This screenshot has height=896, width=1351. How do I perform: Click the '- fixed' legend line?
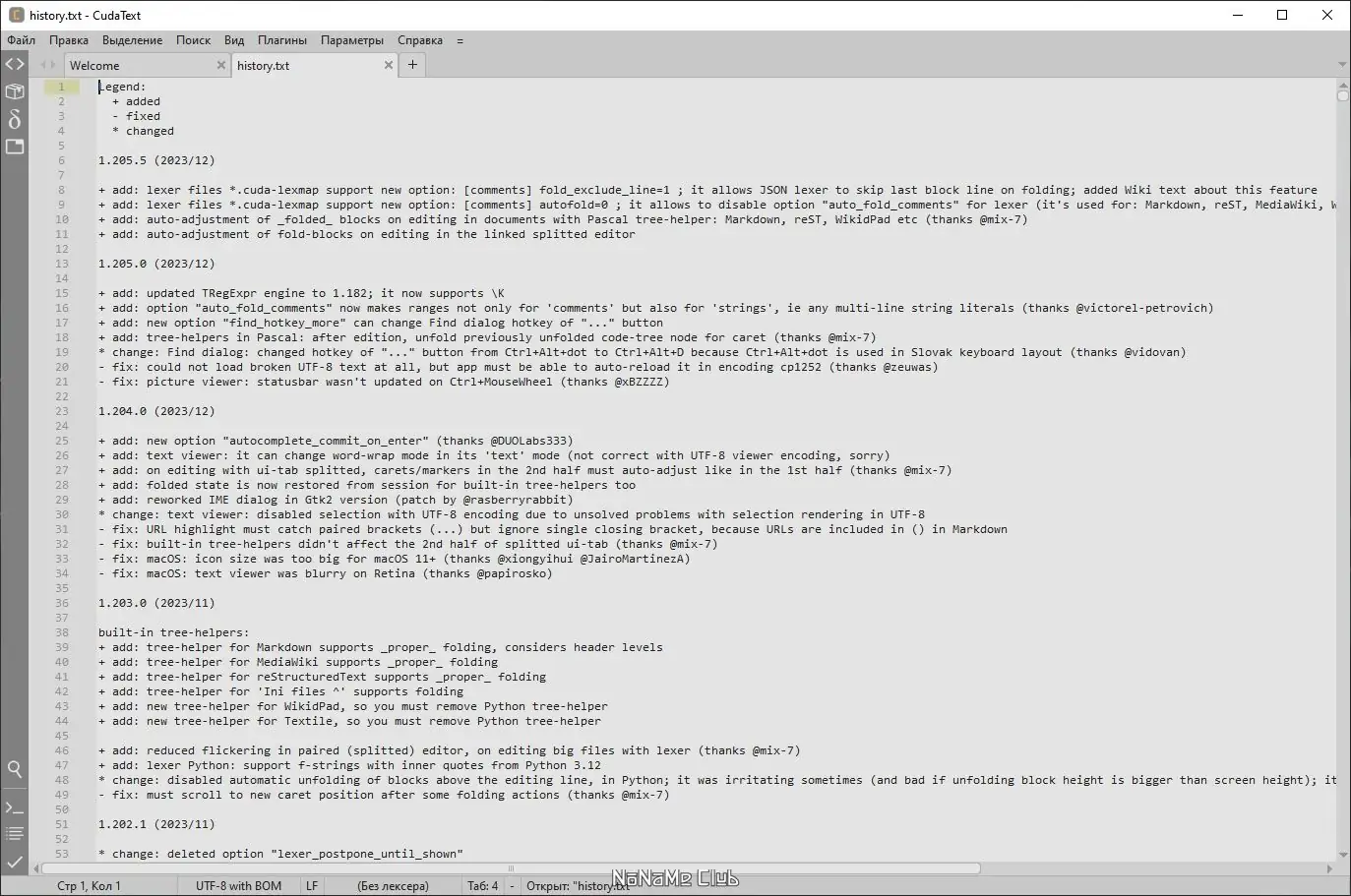click(x=136, y=116)
